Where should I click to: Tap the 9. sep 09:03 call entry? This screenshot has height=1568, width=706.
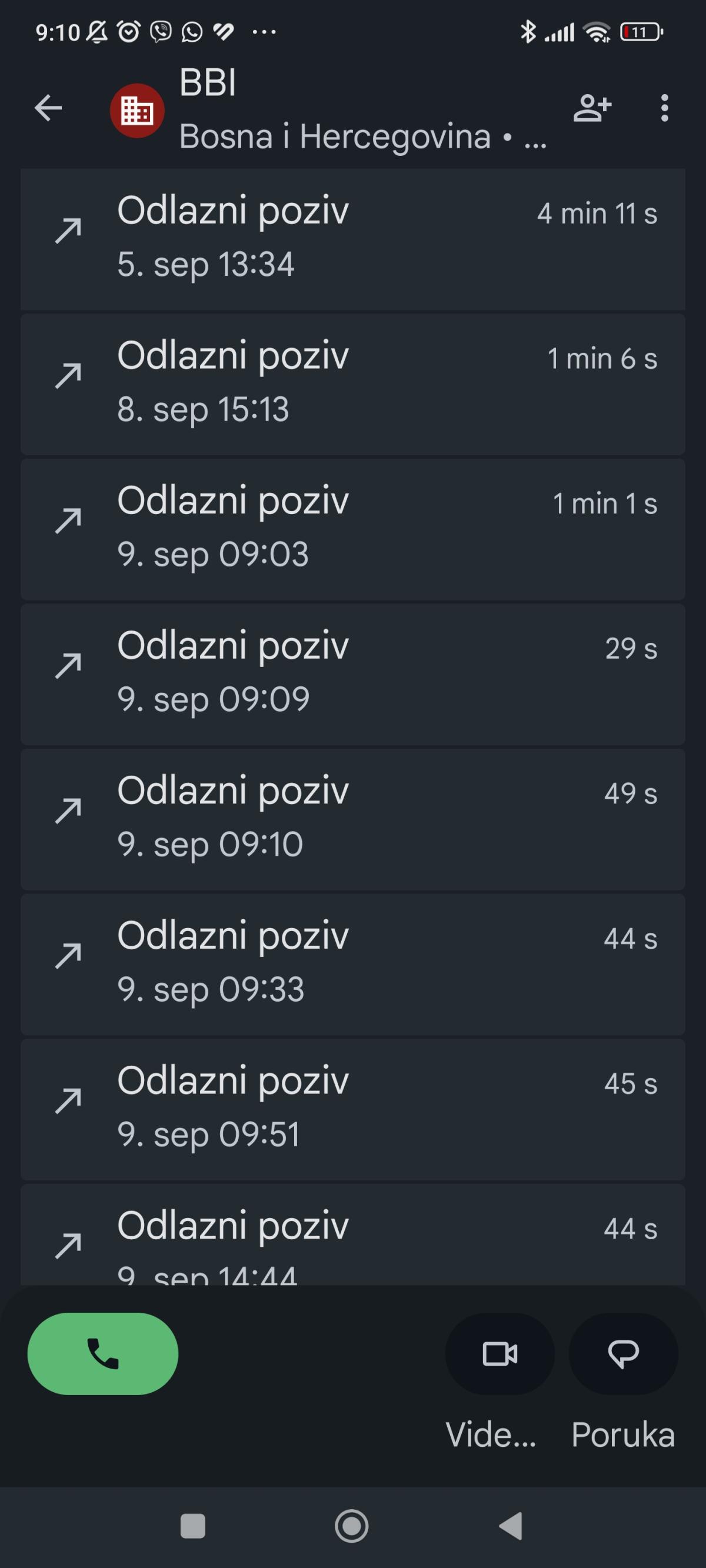(x=352, y=528)
